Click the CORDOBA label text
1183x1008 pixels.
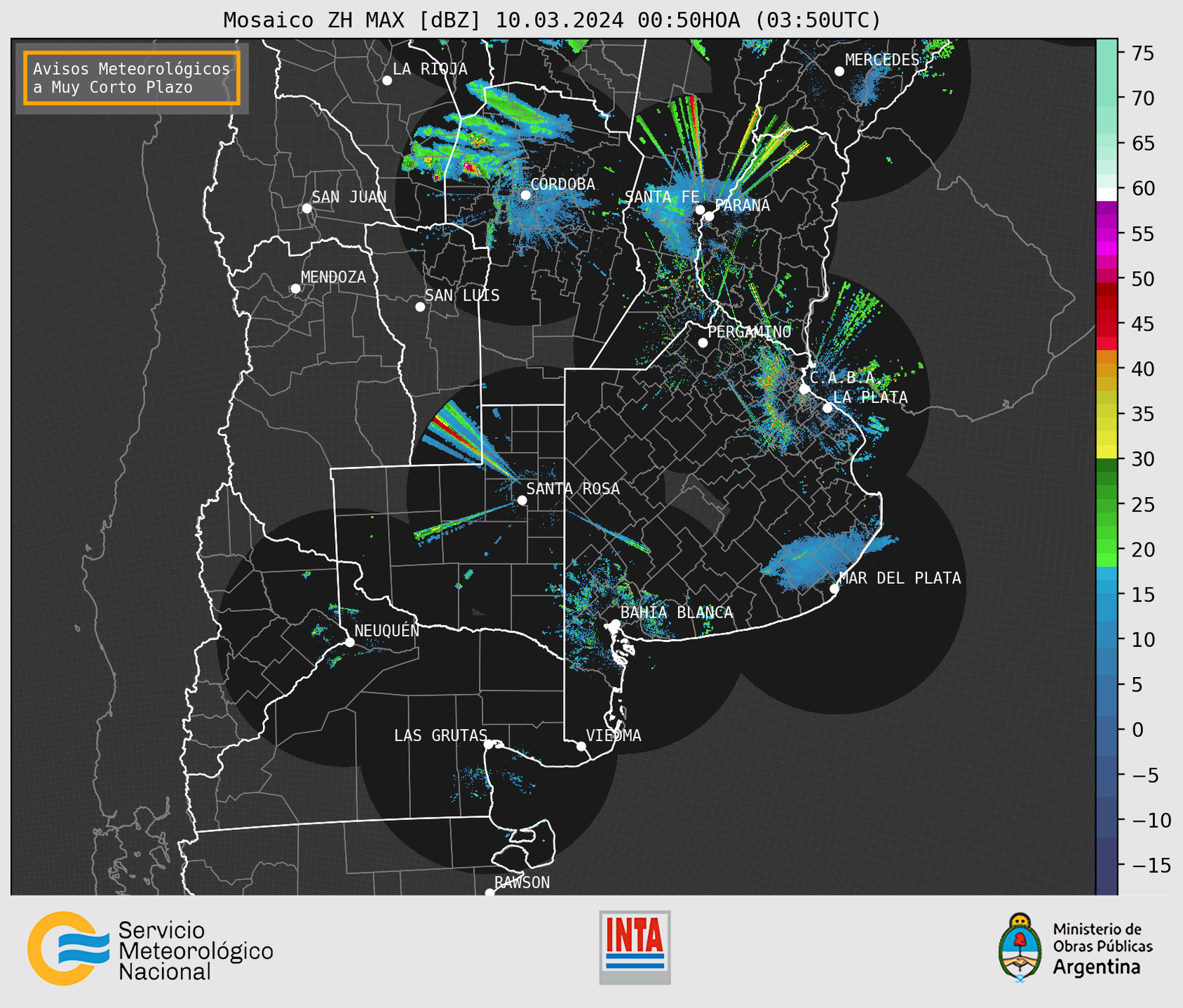[562, 184]
